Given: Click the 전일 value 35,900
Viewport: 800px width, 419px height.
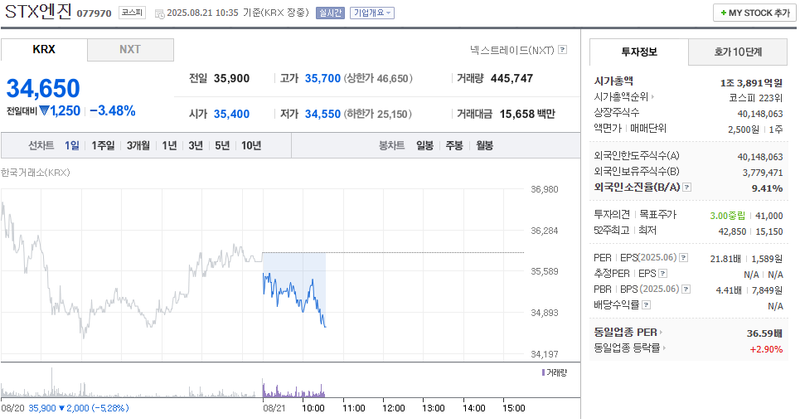Looking at the screenshot, I should (x=232, y=79).
